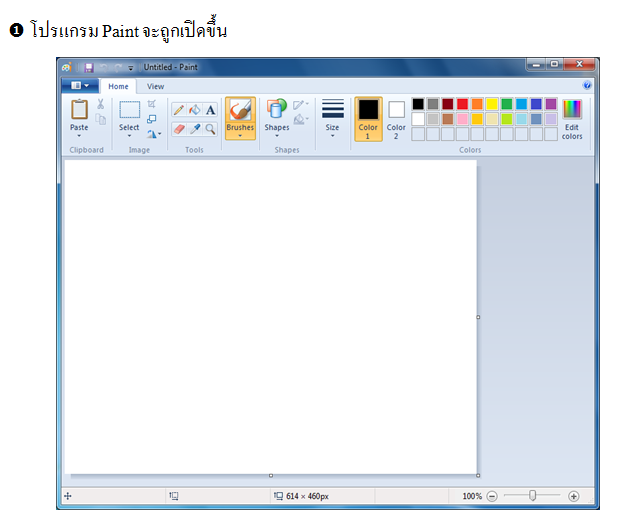The image size is (629, 527).
Task: Activate the Color 2 button
Action: [396, 119]
